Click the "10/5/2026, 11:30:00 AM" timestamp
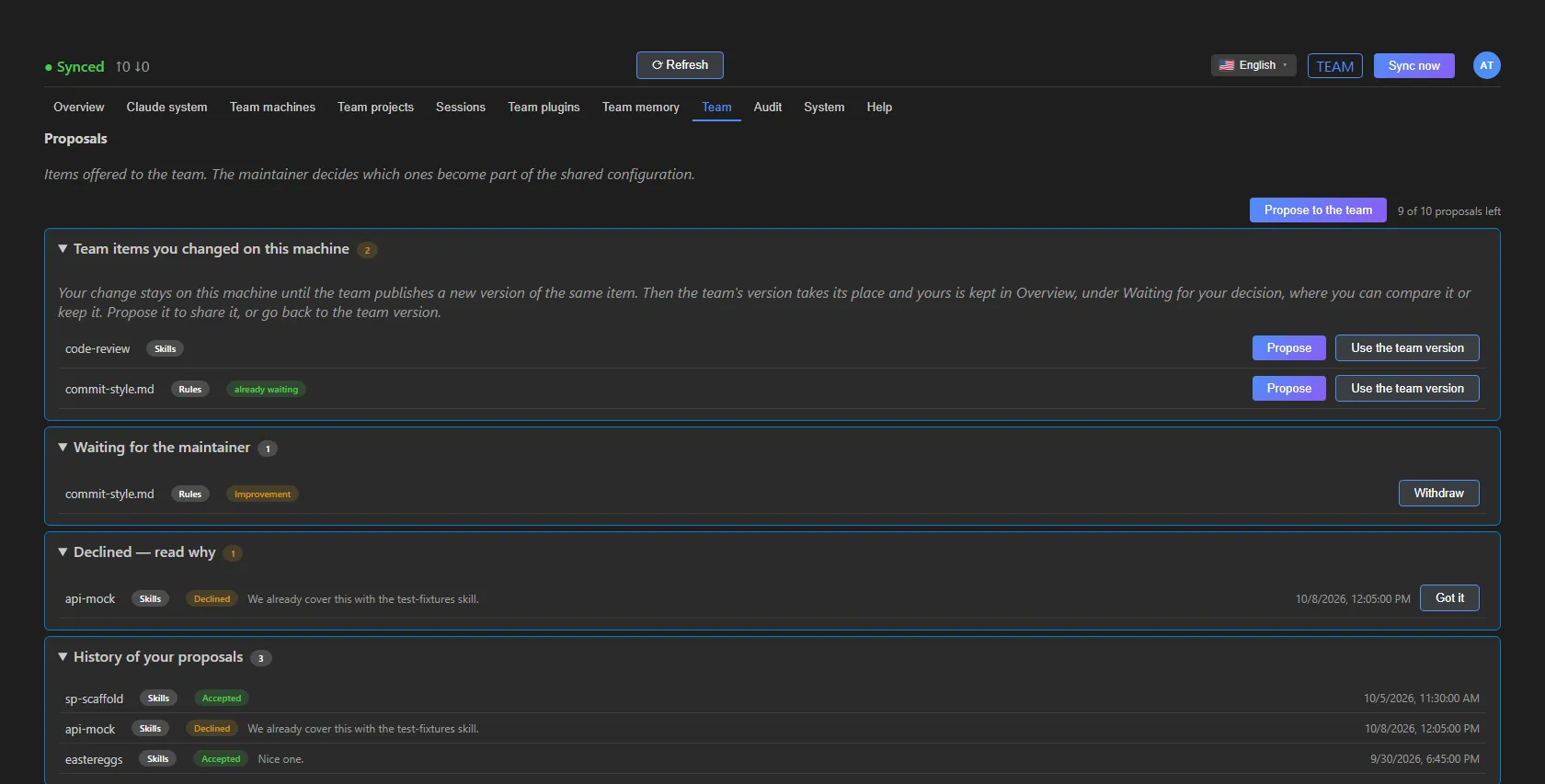Screen dimensions: 1545x784 tap(1422, 699)
